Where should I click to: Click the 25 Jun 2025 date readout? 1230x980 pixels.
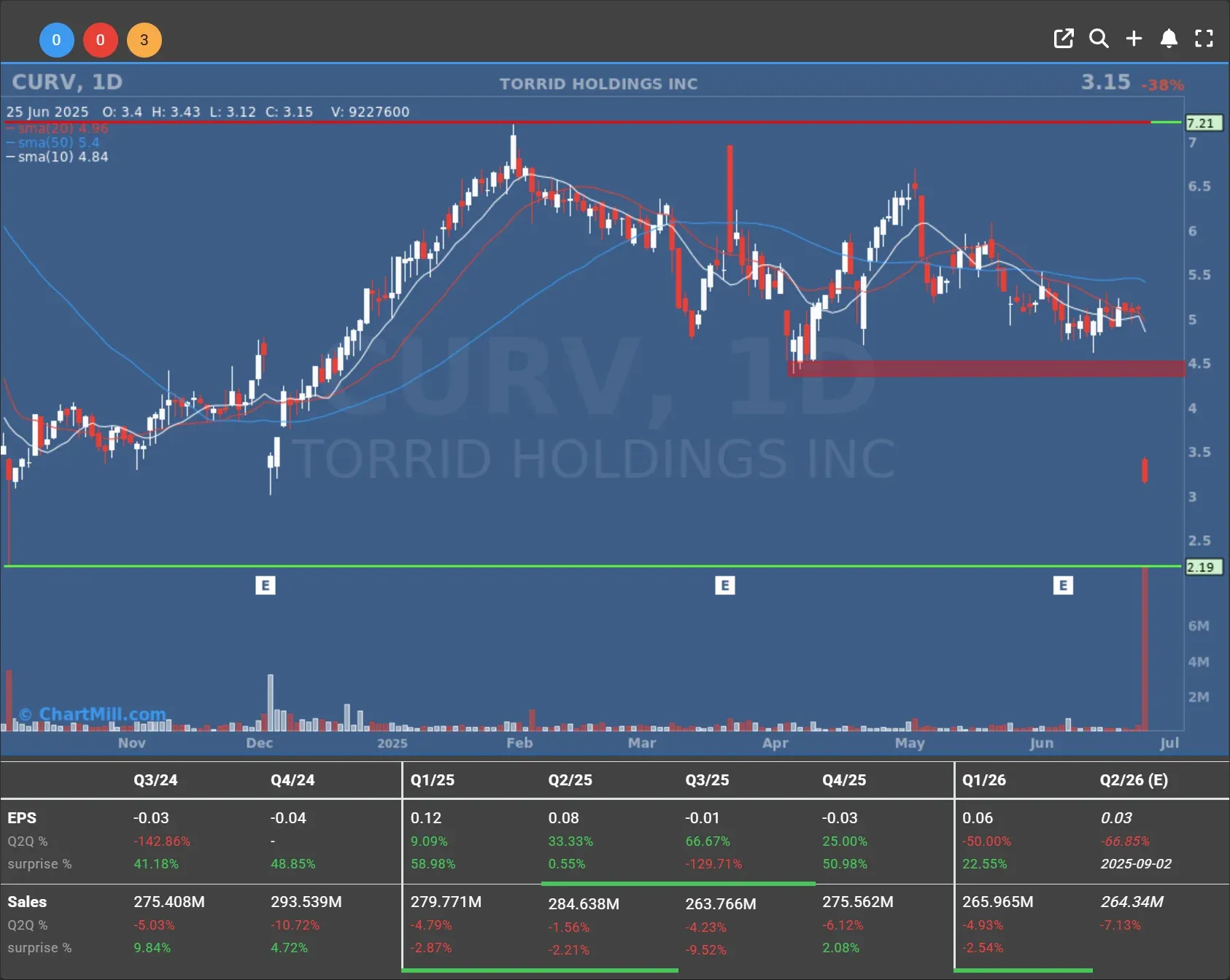pyautogui.click(x=47, y=112)
